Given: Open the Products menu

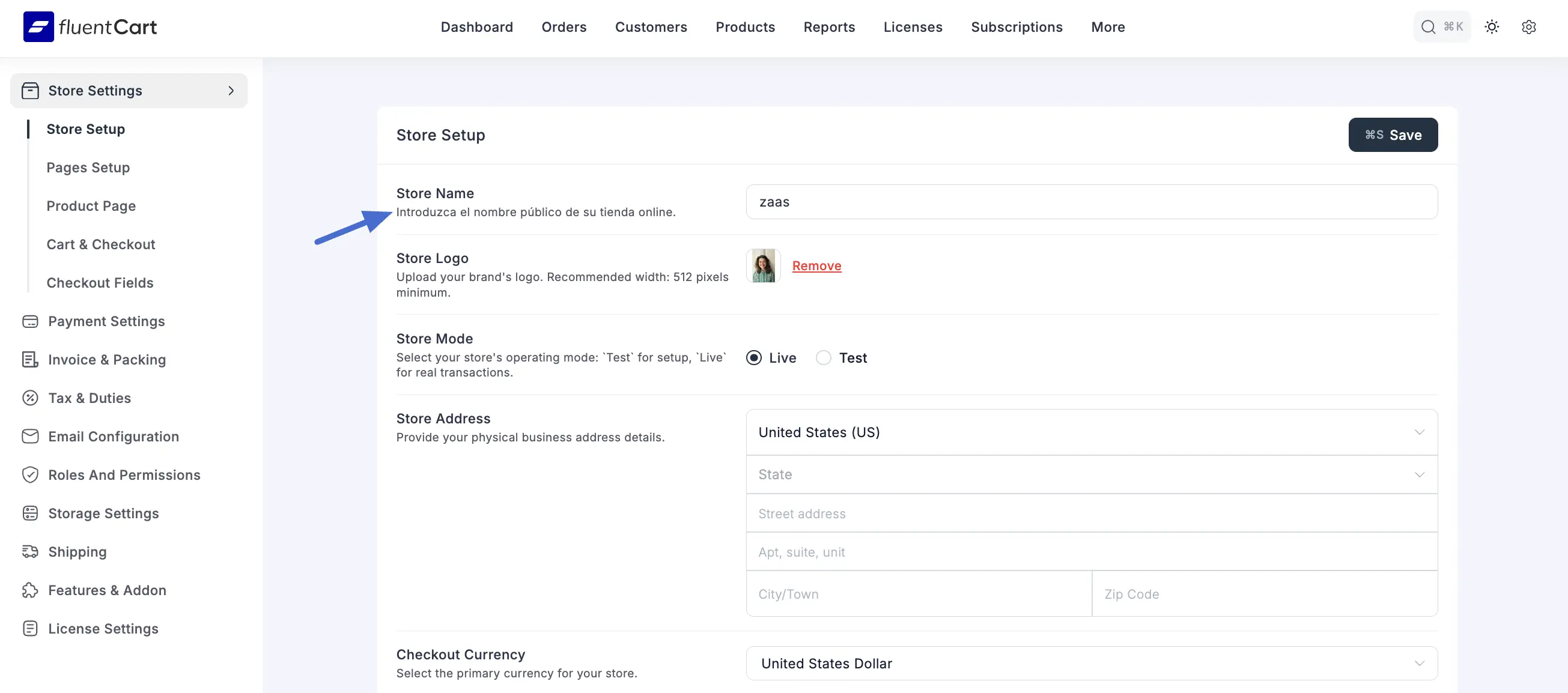Looking at the screenshot, I should point(745,27).
